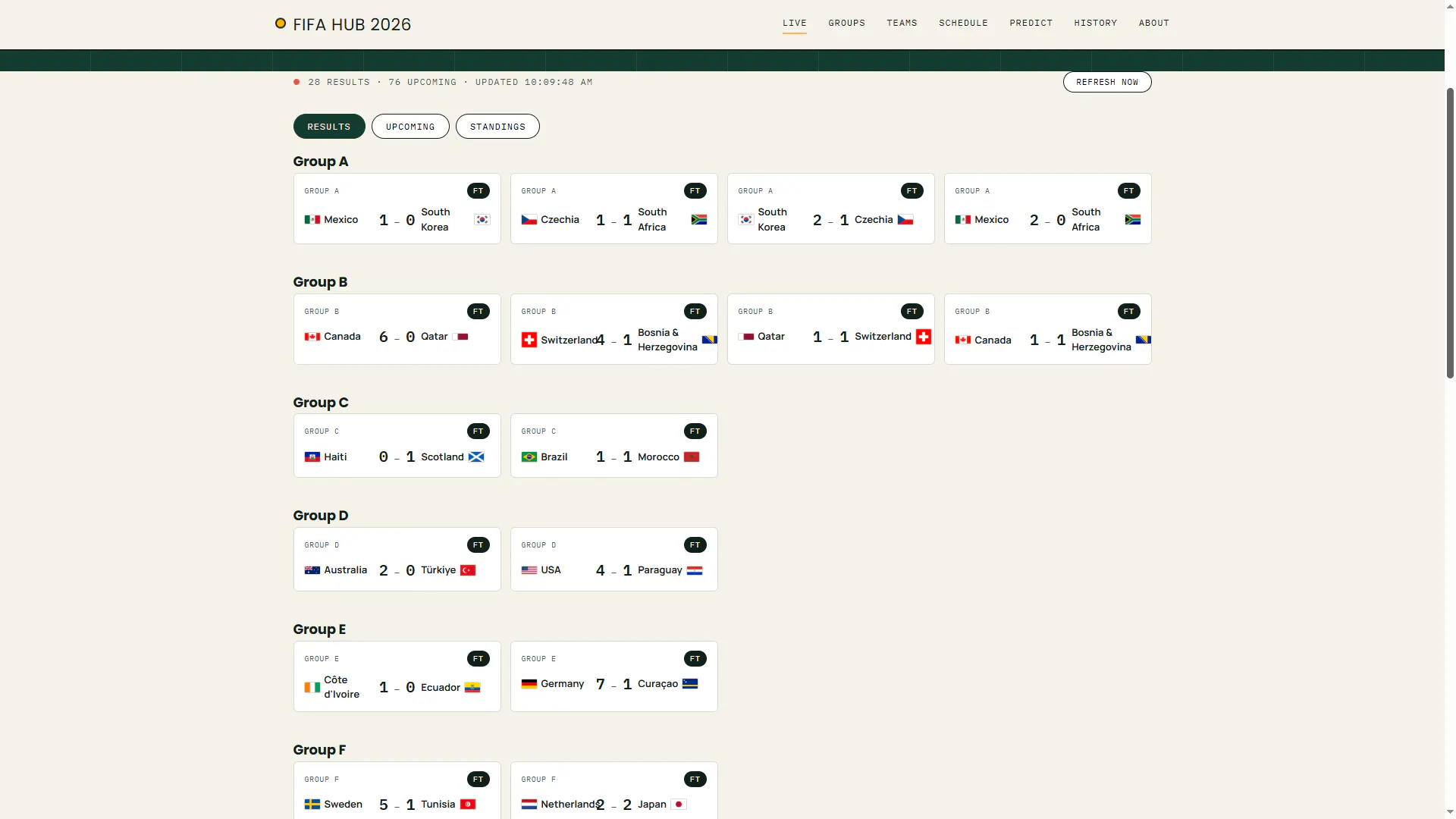This screenshot has width=1456, height=819.
Task: Click the page vertical scrollbar thumb
Action: click(1450, 233)
